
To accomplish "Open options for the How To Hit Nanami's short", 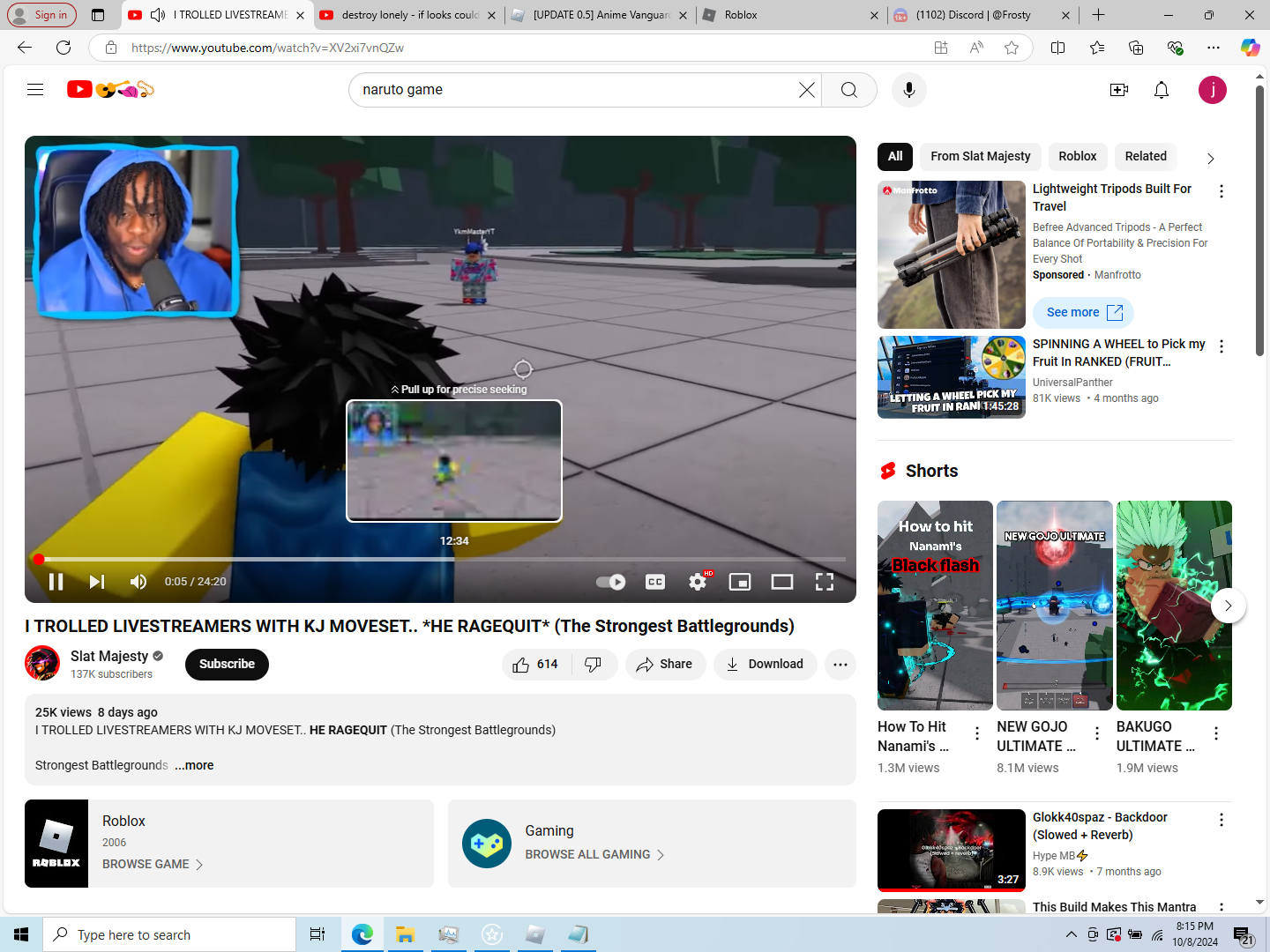I will point(977,733).
